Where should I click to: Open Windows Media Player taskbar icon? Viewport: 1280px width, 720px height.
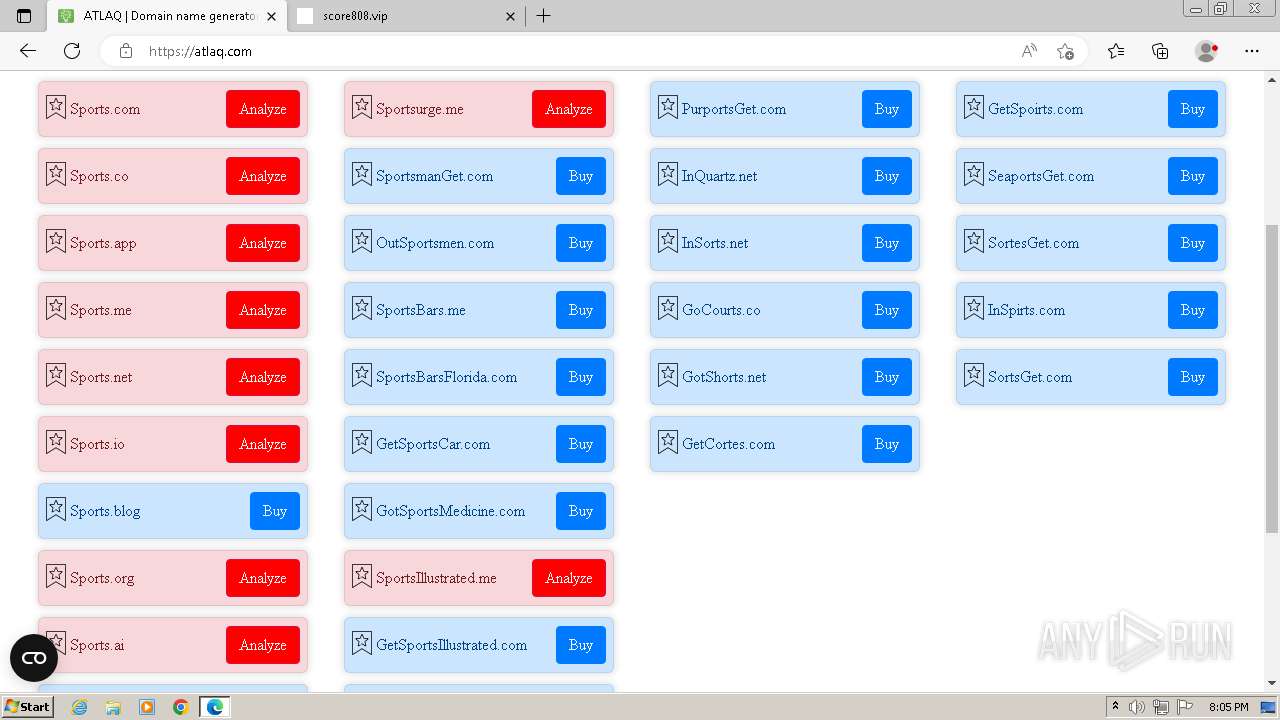[x=147, y=707]
